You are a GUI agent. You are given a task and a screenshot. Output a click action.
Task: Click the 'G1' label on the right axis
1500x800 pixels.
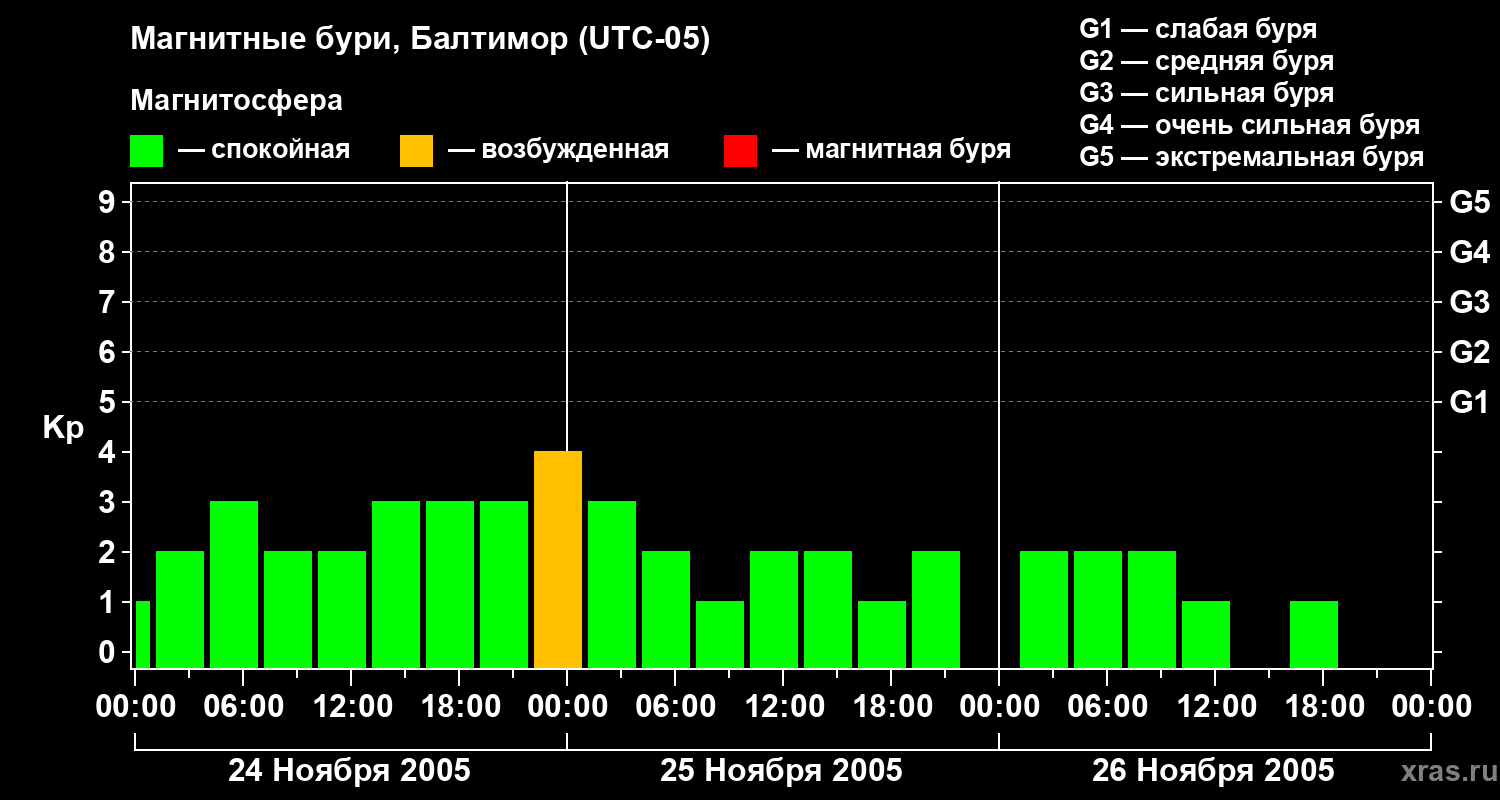point(1470,402)
